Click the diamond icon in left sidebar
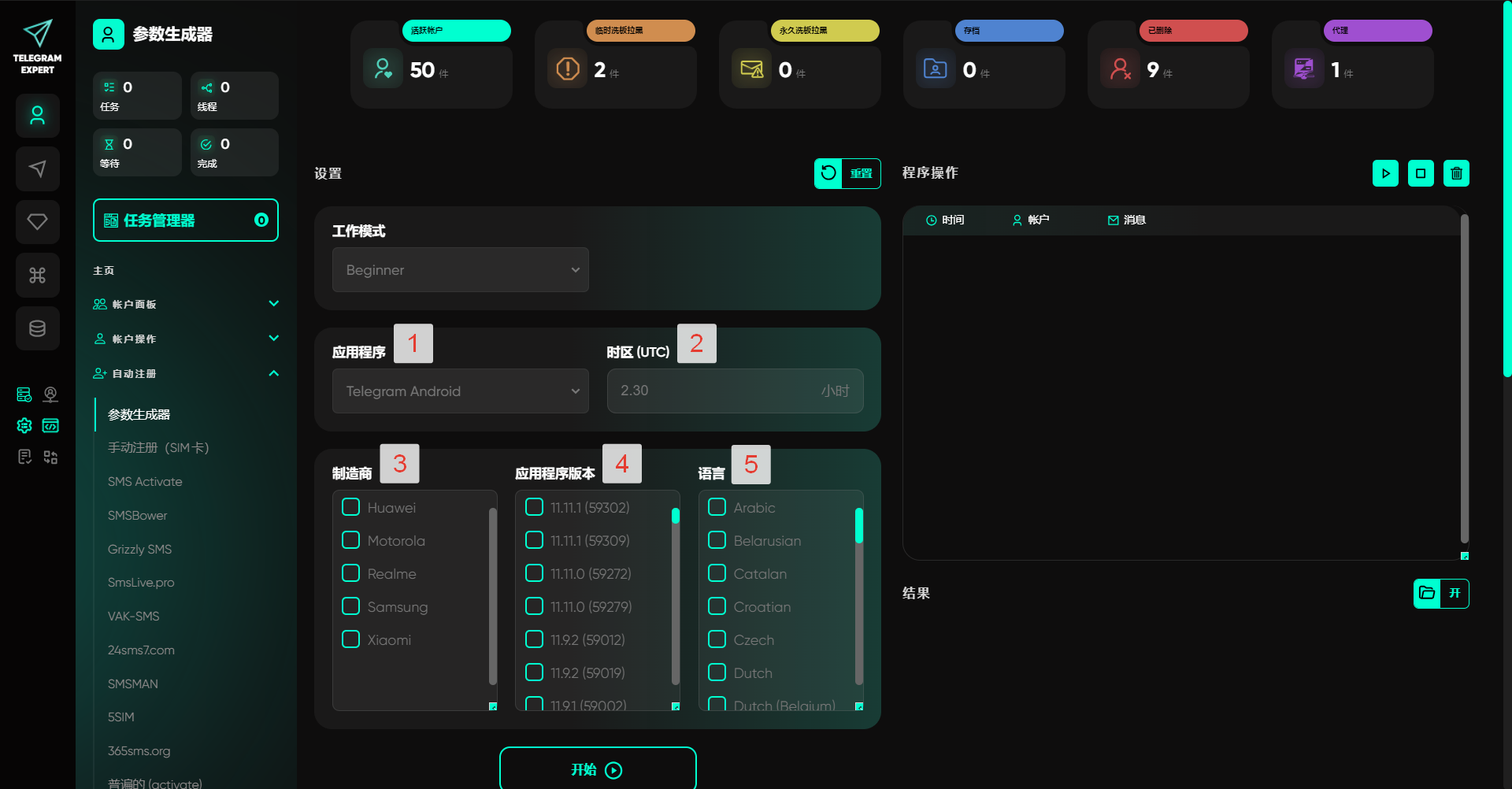 pyautogui.click(x=37, y=222)
